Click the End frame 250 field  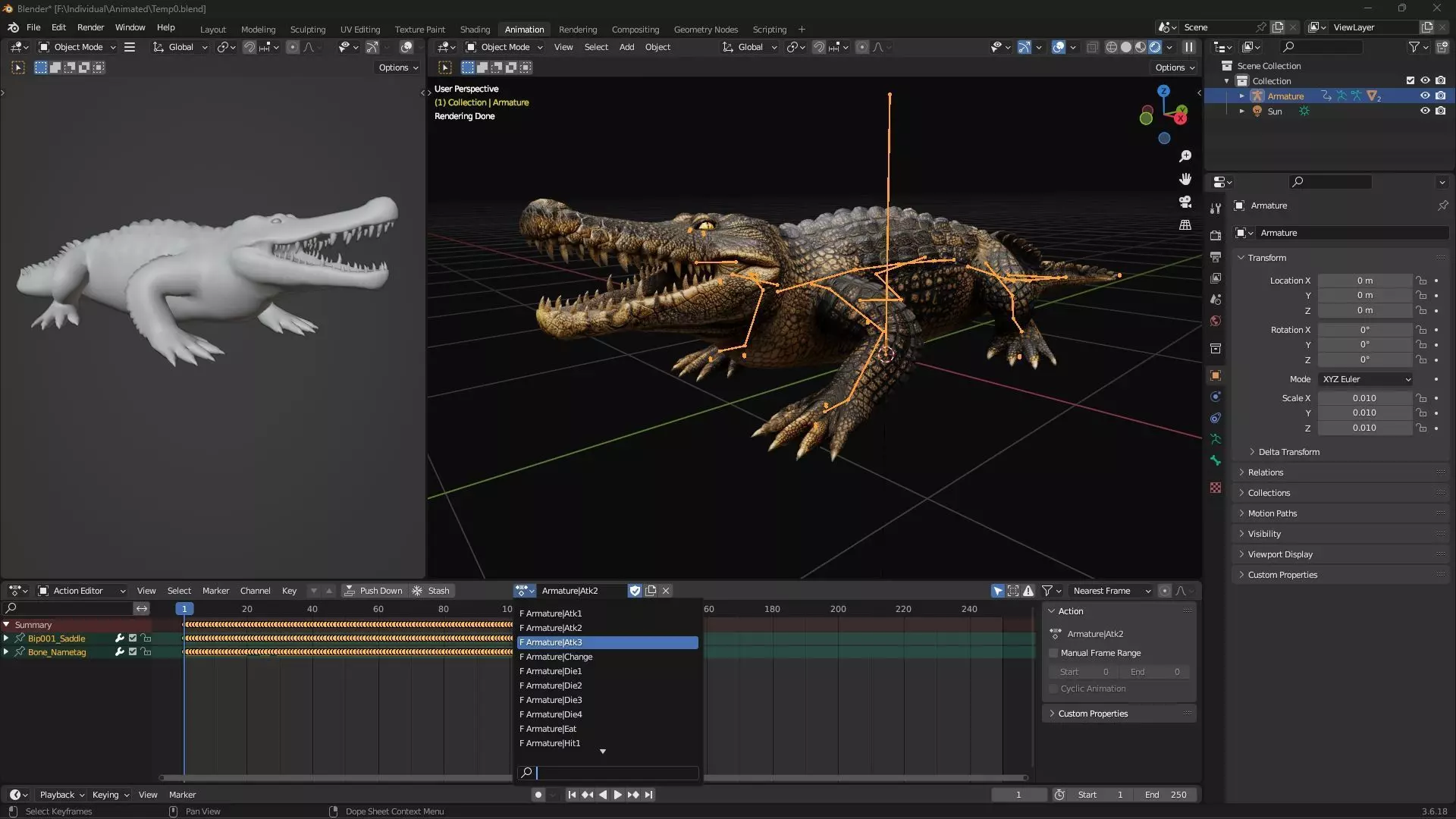1166,795
